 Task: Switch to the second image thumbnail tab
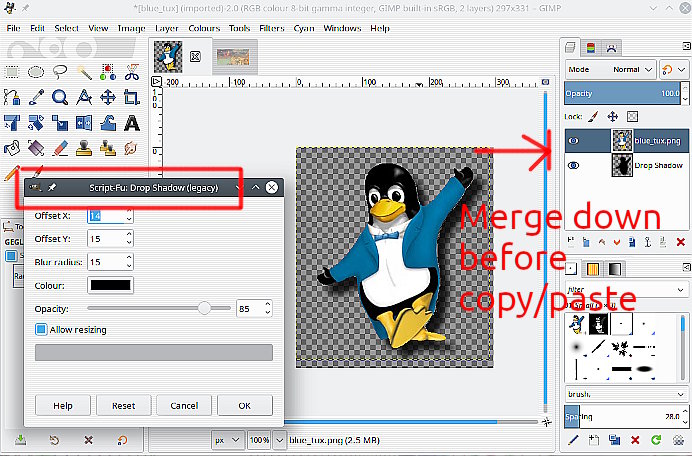[233, 57]
